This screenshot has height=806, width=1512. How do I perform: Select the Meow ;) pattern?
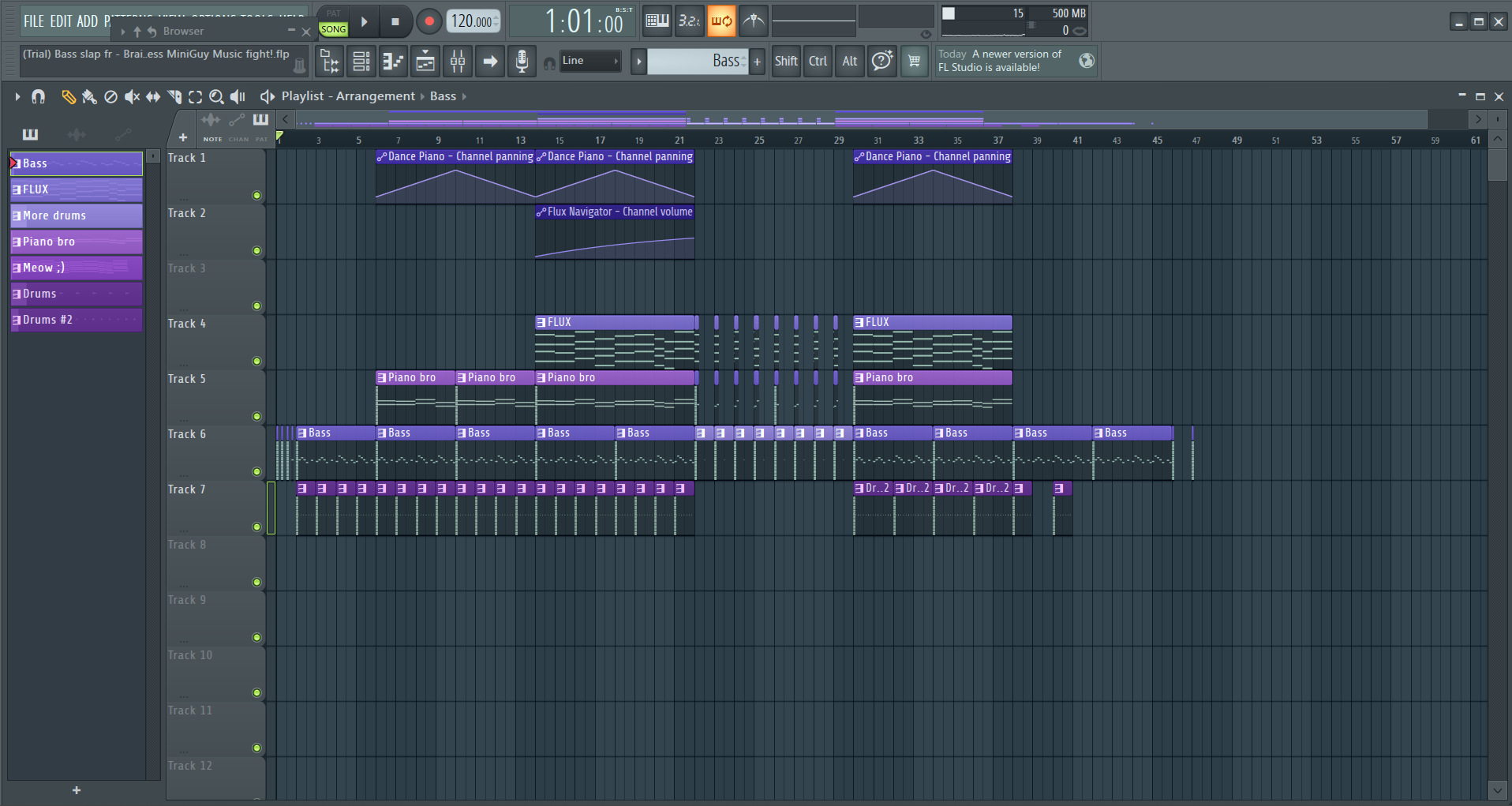point(77,268)
